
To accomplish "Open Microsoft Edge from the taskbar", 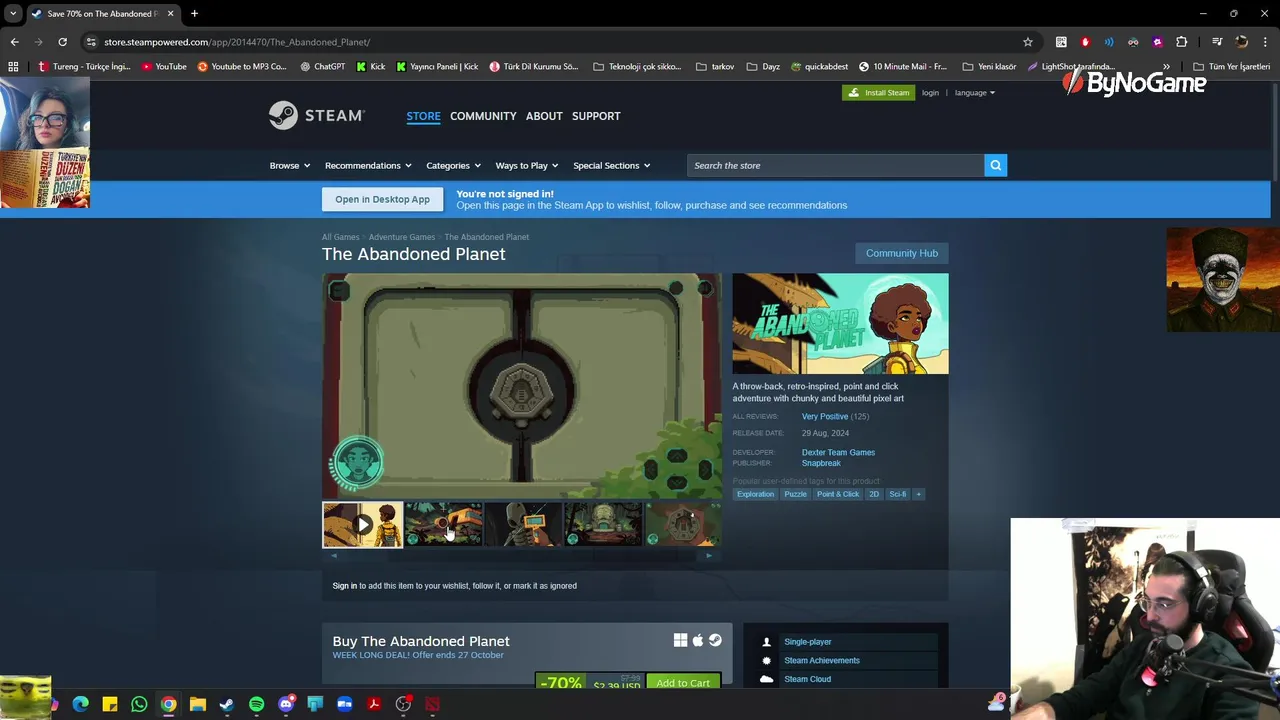I will pos(81,704).
